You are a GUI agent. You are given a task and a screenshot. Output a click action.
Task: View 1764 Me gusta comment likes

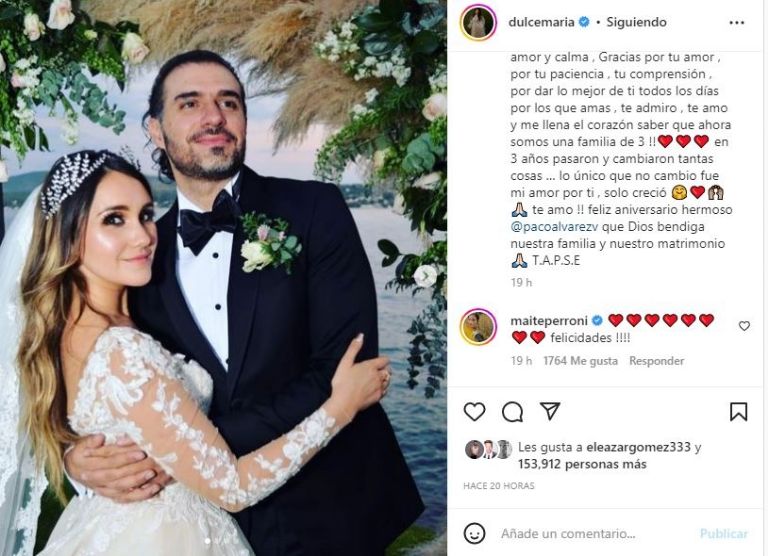pos(580,361)
